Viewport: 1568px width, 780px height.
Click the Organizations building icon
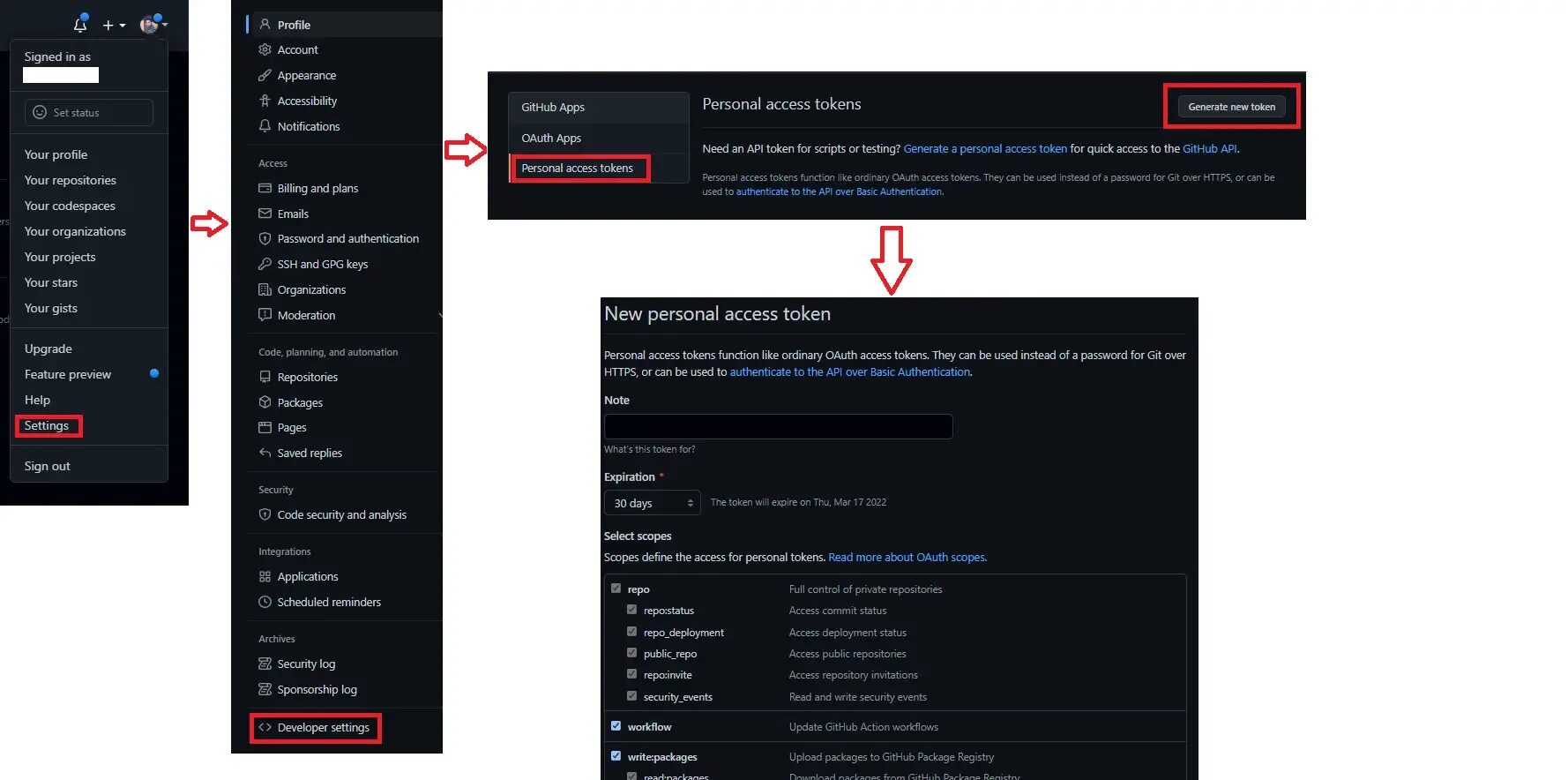click(265, 289)
